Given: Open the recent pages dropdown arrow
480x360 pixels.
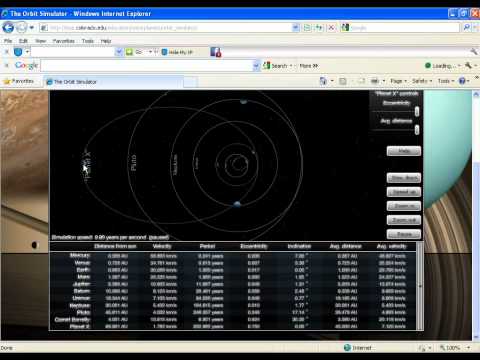Looking at the screenshot, I should 32,28.
